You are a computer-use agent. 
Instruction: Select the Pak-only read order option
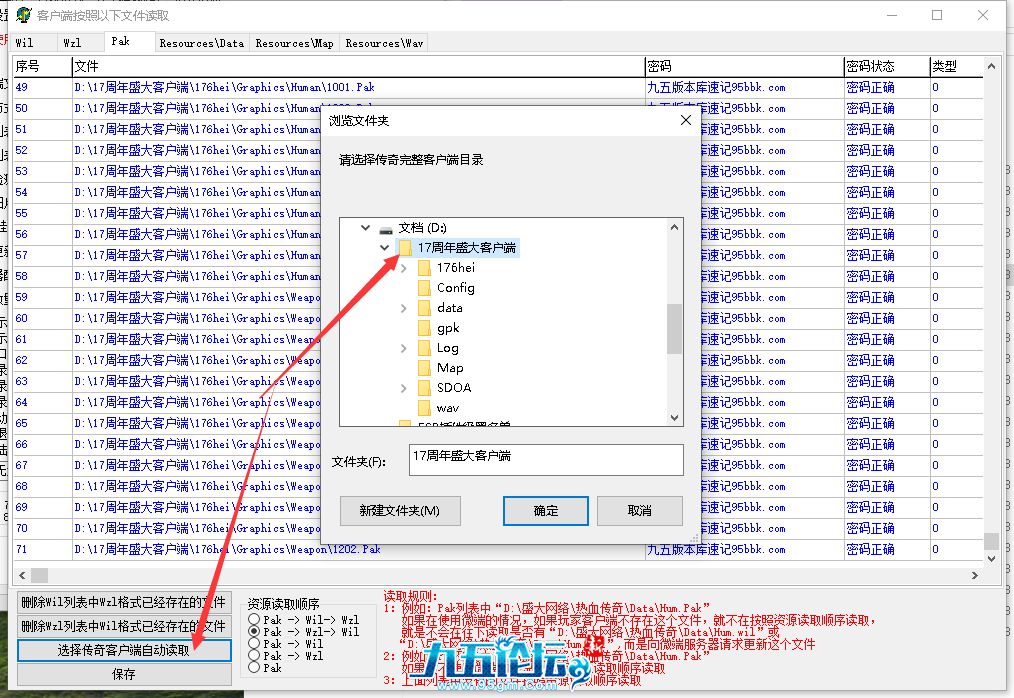[x=254, y=668]
